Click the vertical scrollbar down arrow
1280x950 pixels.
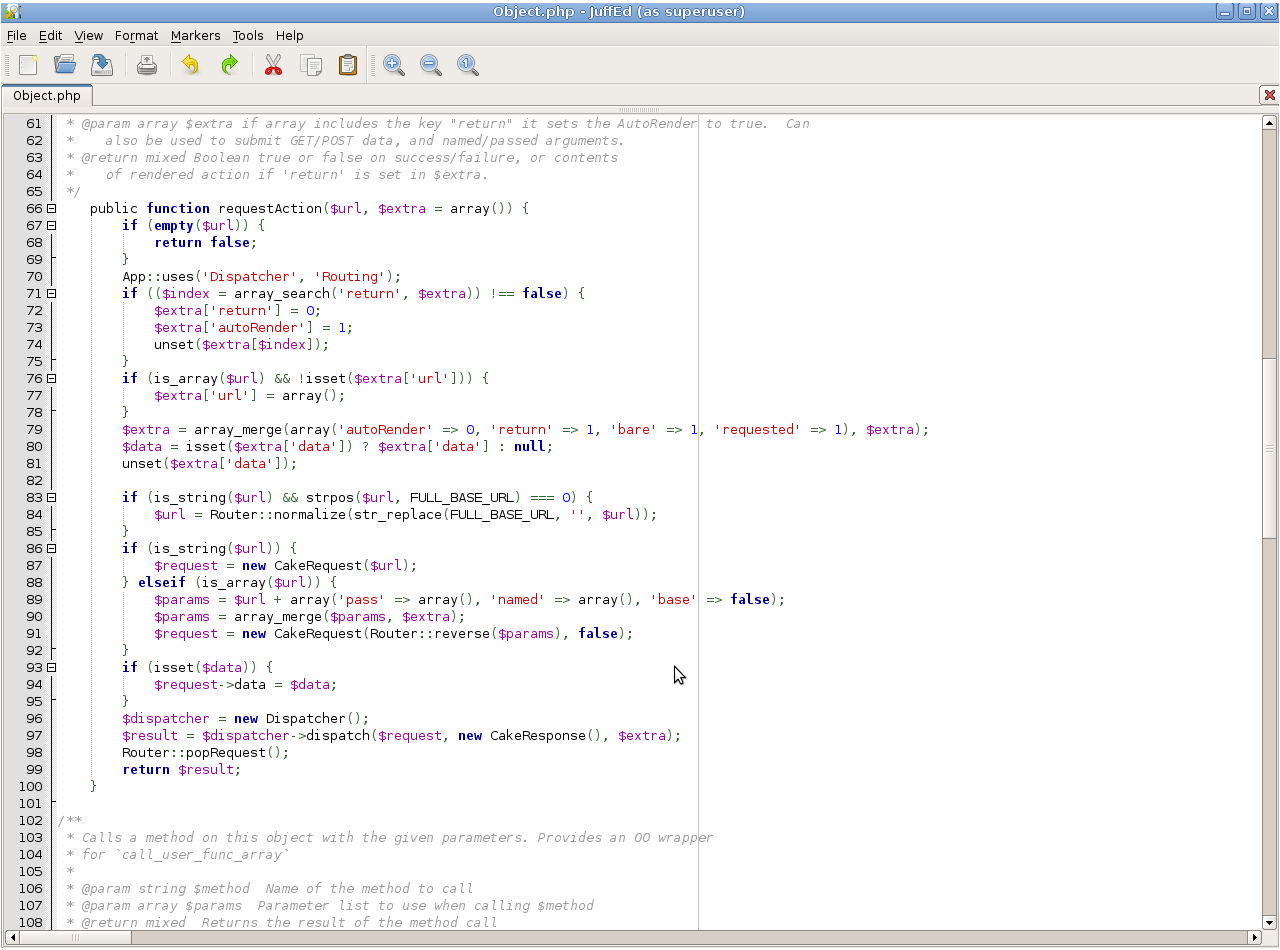click(1269, 922)
